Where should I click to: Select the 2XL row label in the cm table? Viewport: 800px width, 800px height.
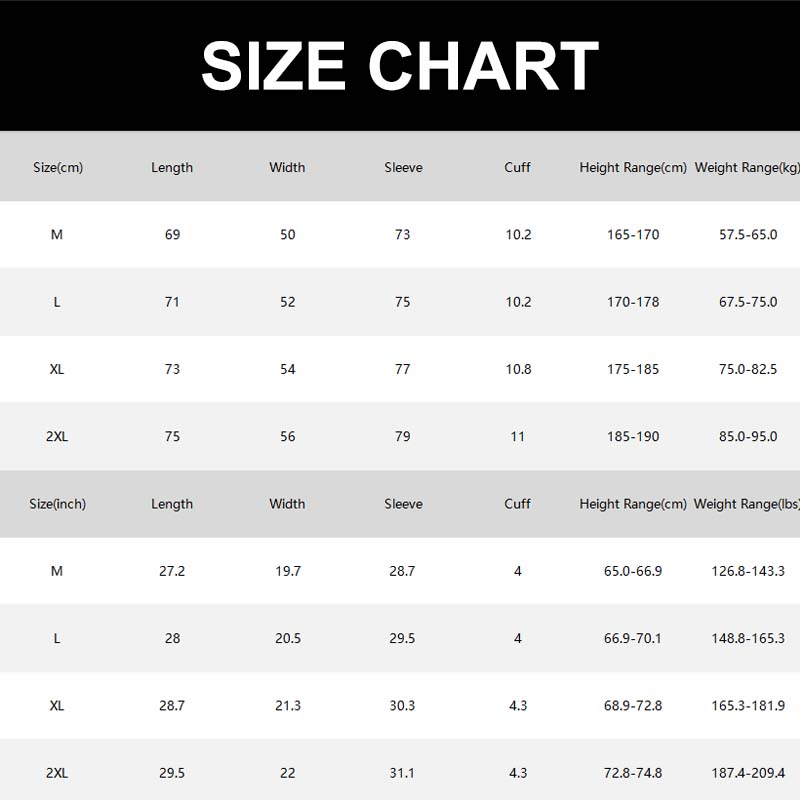pyautogui.click(x=57, y=436)
